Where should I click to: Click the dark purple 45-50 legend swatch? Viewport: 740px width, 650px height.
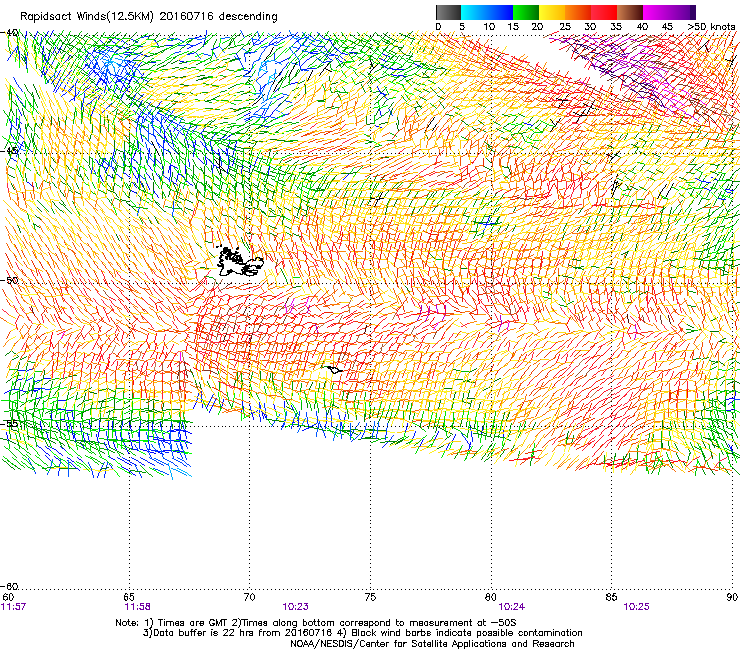tap(682, 12)
